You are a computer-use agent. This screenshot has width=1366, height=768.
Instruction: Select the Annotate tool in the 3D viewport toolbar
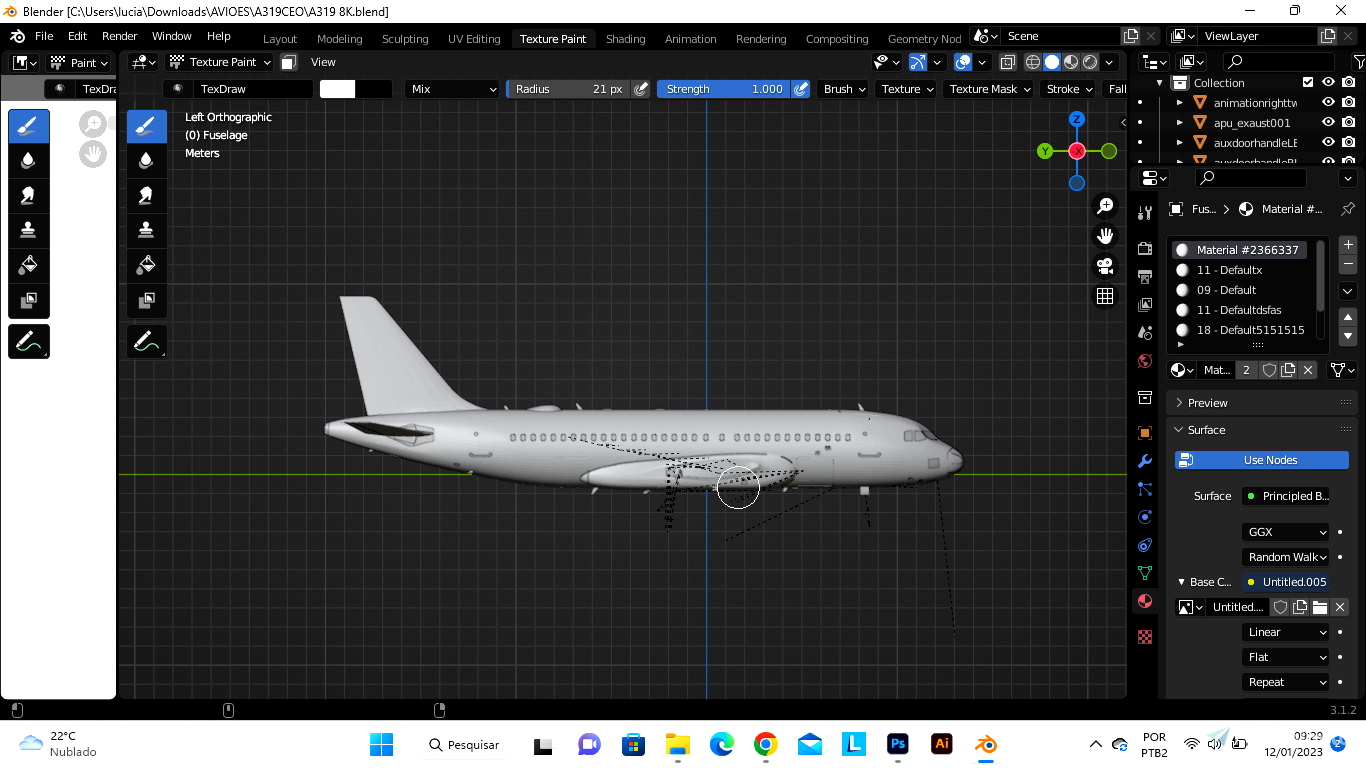(x=147, y=341)
